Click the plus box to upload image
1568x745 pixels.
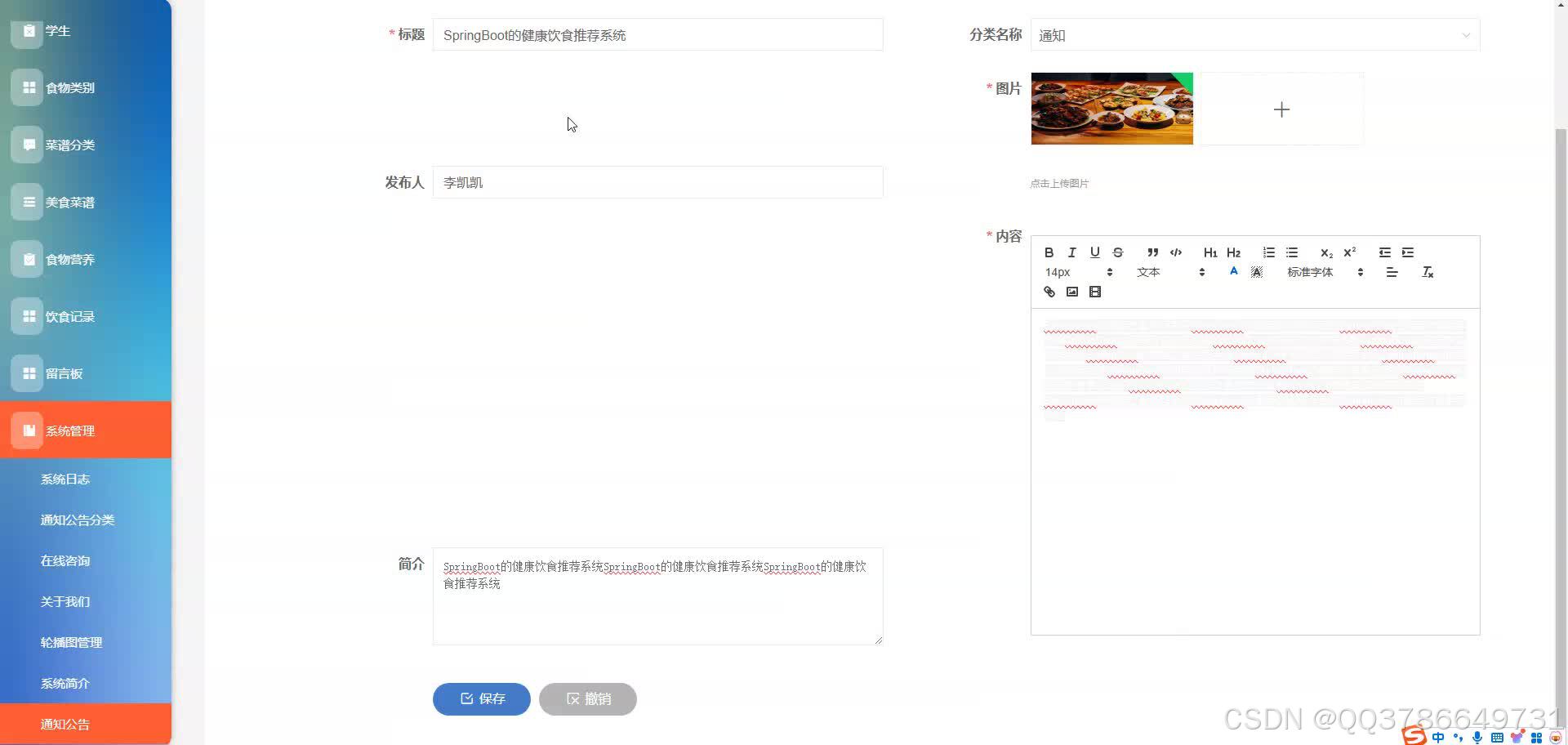coord(1281,109)
